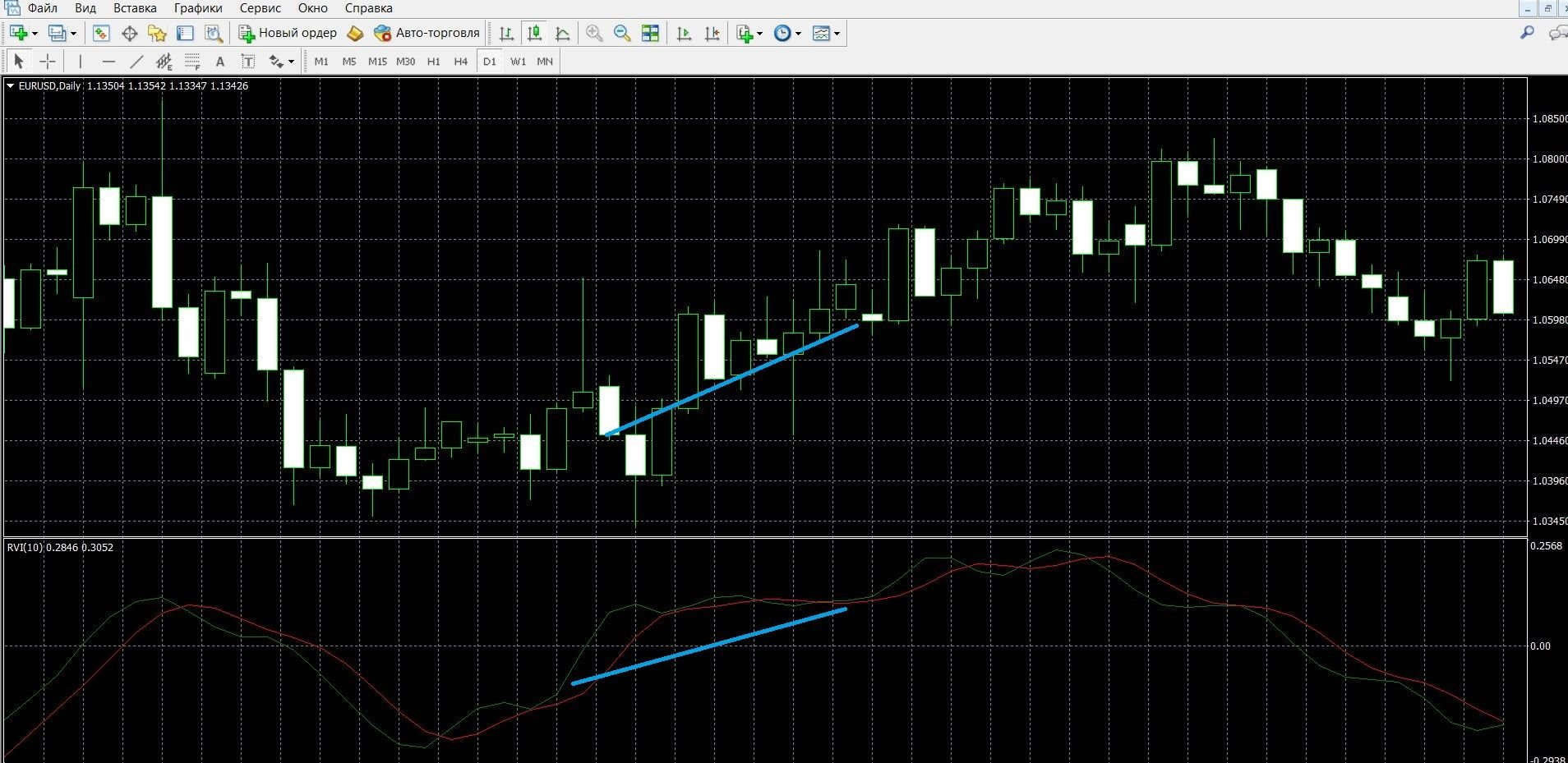Select the Text tool
The width and height of the screenshot is (1568, 763).
(219, 62)
